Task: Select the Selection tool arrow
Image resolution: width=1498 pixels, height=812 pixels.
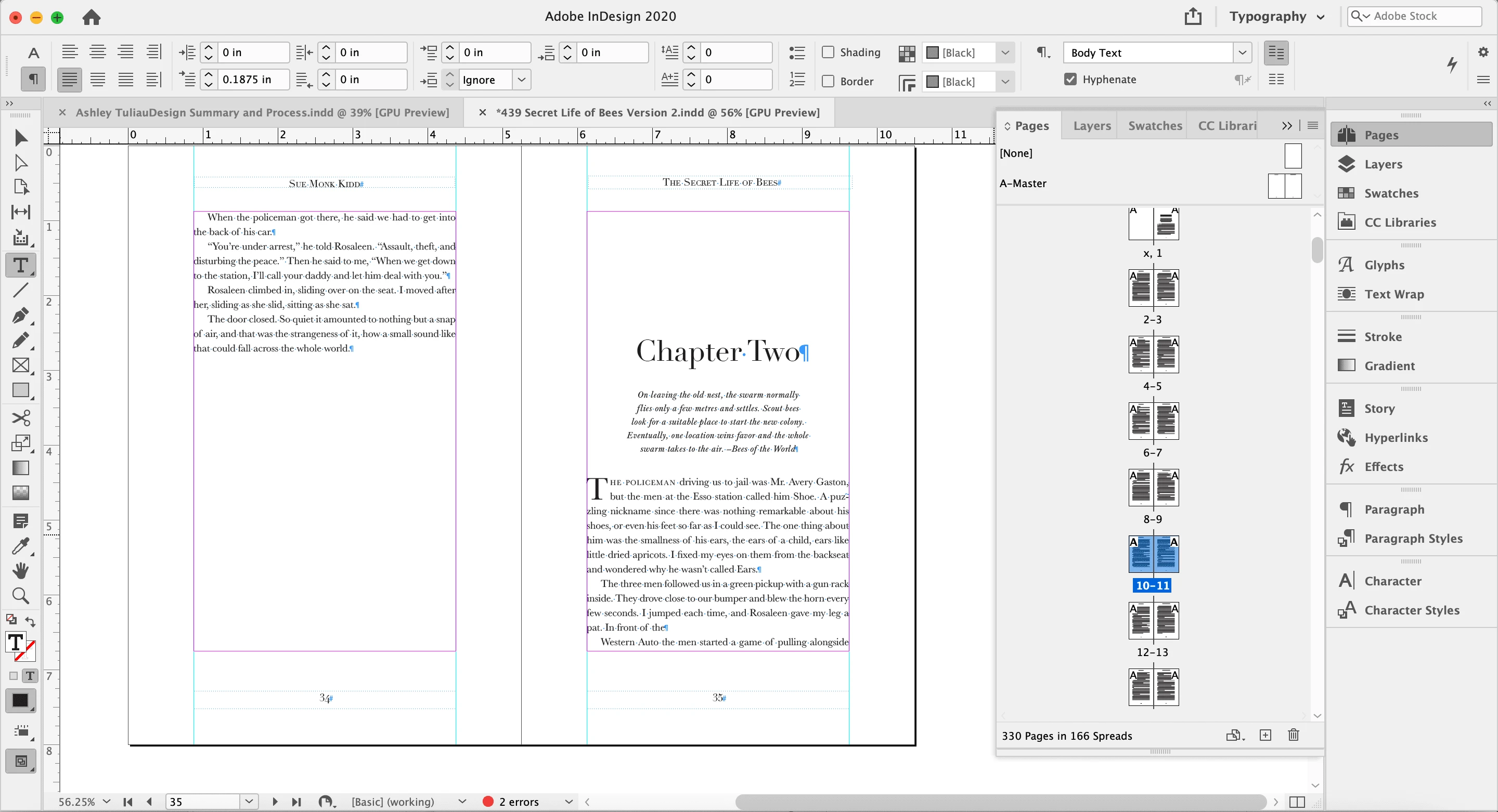Action: 20,137
